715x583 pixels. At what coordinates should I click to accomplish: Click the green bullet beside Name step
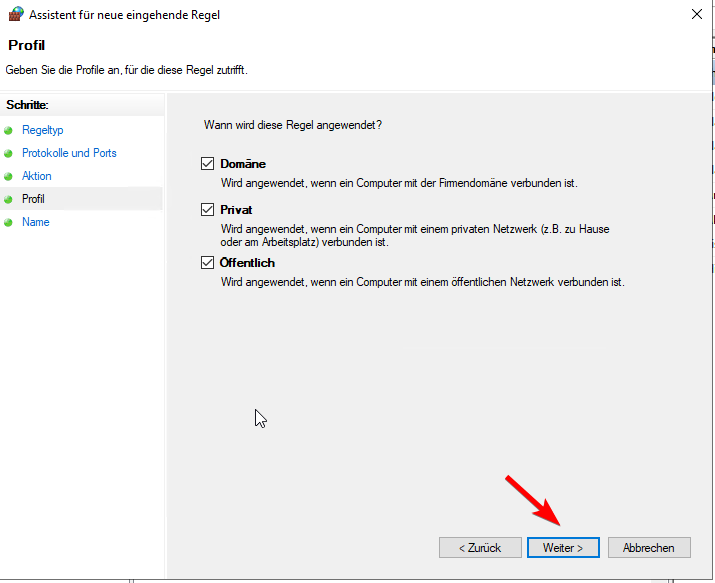coord(8,222)
